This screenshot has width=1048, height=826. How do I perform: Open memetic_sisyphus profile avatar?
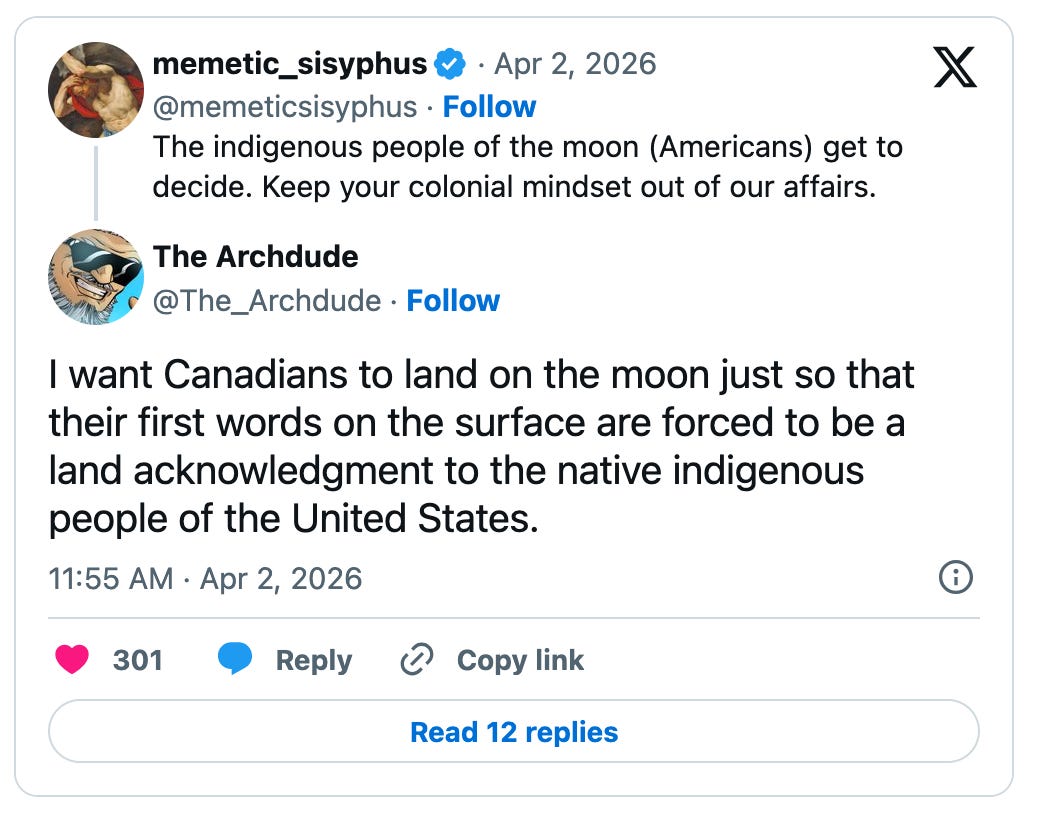(x=96, y=90)
